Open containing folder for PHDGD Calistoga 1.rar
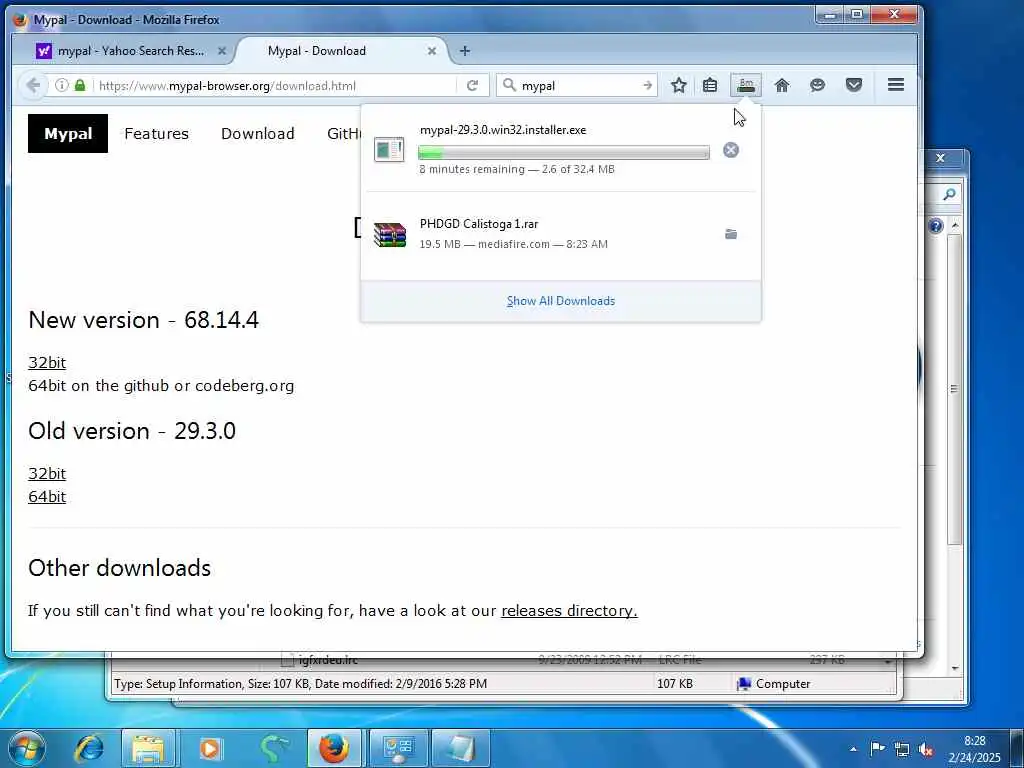Viewport: 1024px width, 768px height. point(731,234)
